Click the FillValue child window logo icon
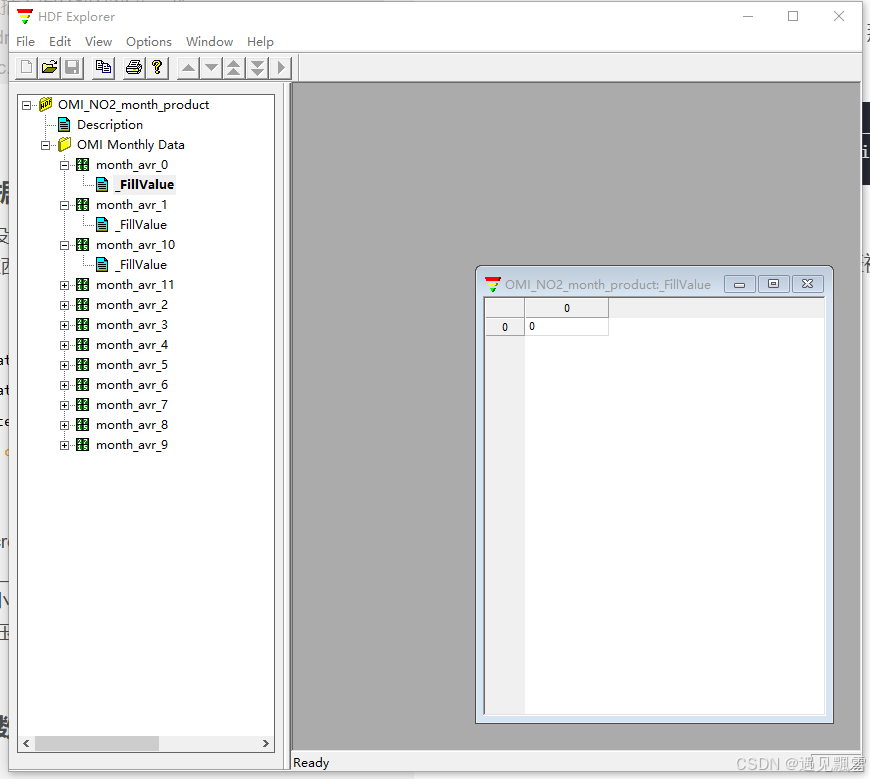This screenshot has width=870, height=779. 493,284
